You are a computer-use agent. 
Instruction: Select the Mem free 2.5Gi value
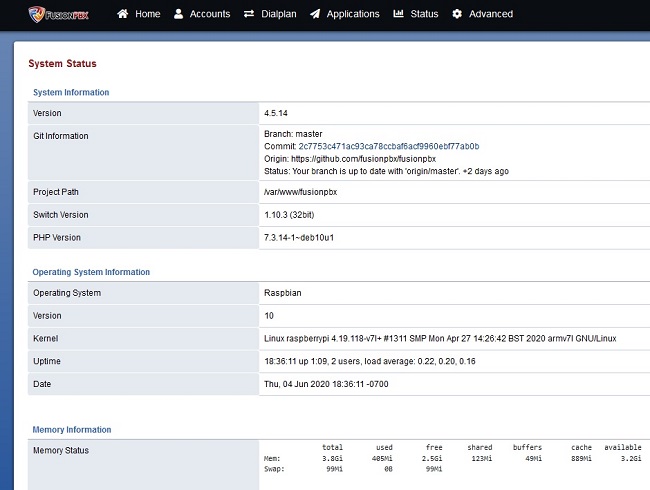(x=432, y=458)
